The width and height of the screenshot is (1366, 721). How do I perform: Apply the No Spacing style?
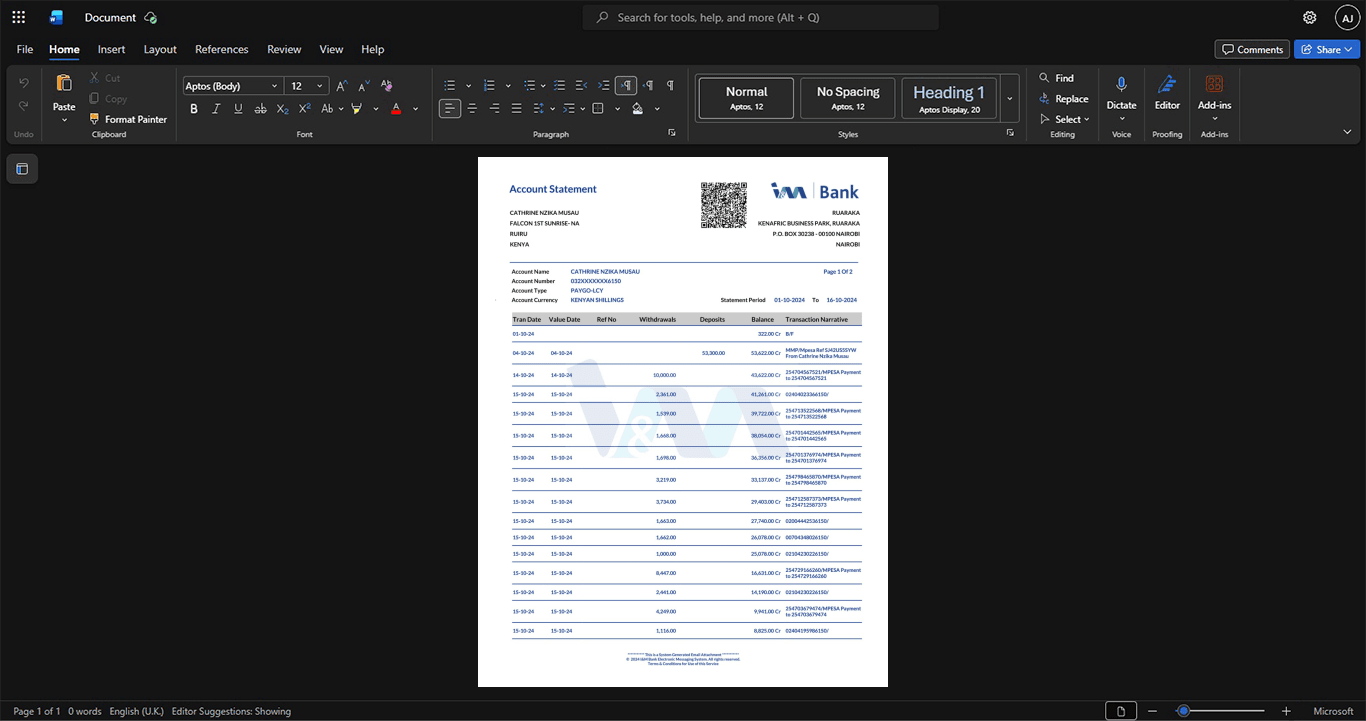[x=848, y=98]
